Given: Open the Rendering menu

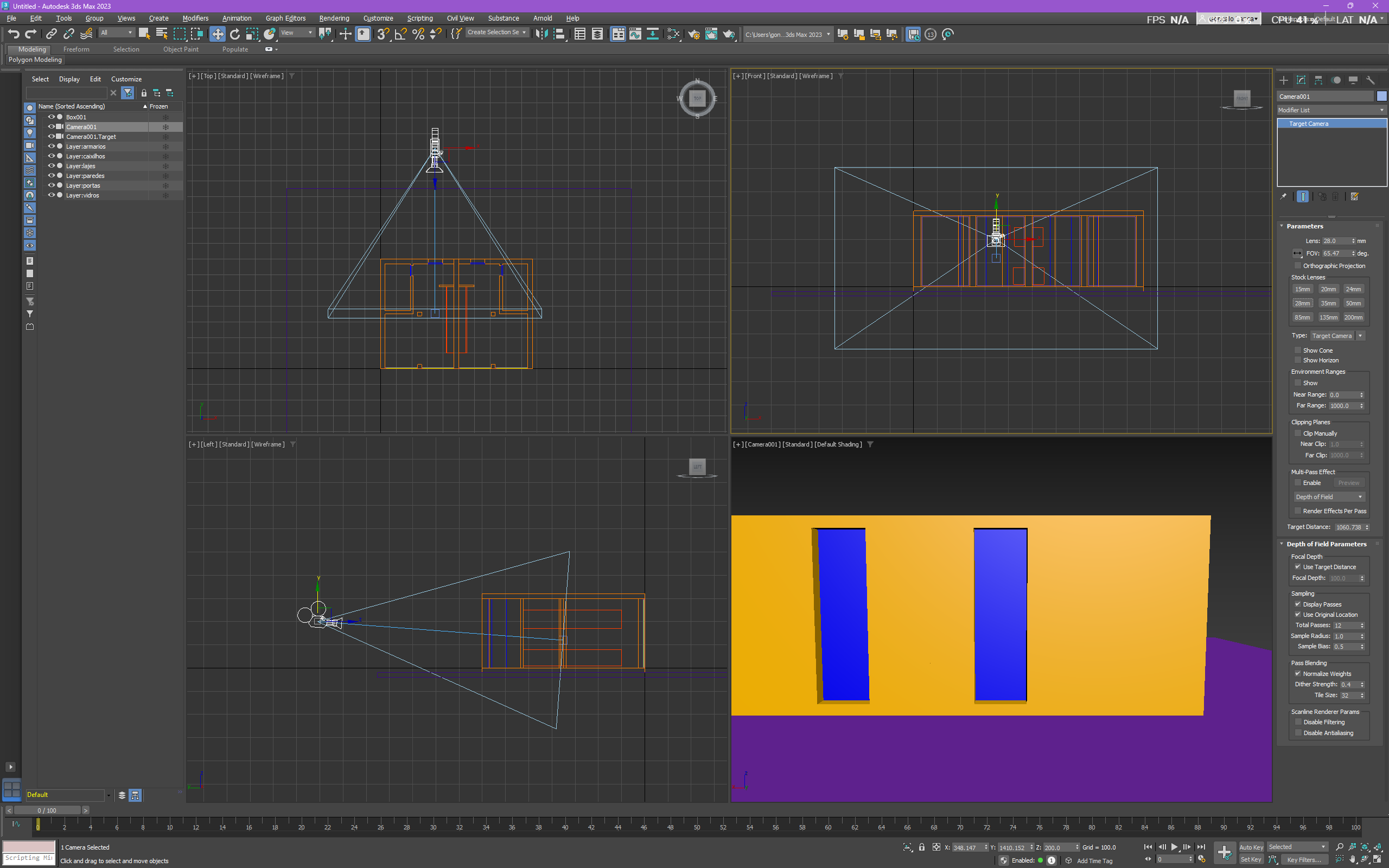Looking at the screenshot, I should pyautogui.click(x=334, y=18).
